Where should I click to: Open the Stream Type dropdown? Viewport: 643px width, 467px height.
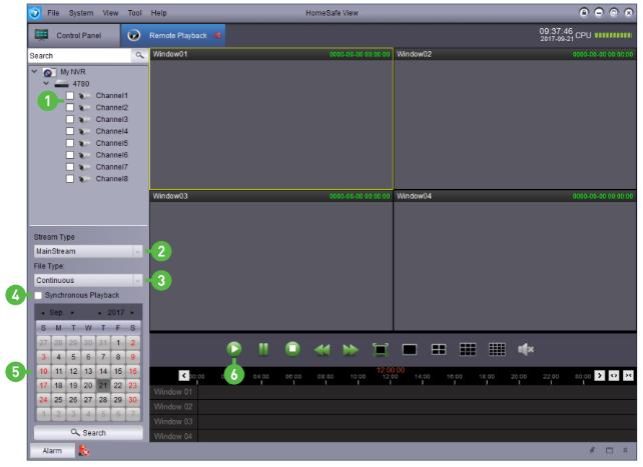tap(137, 251)
